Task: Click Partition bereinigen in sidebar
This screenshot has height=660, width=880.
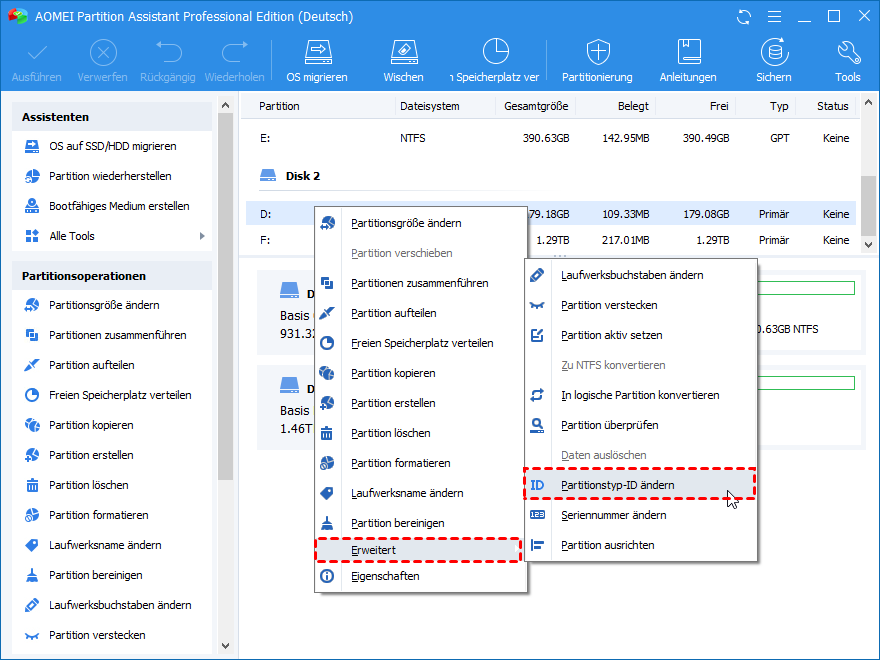Action: [95, 575]
